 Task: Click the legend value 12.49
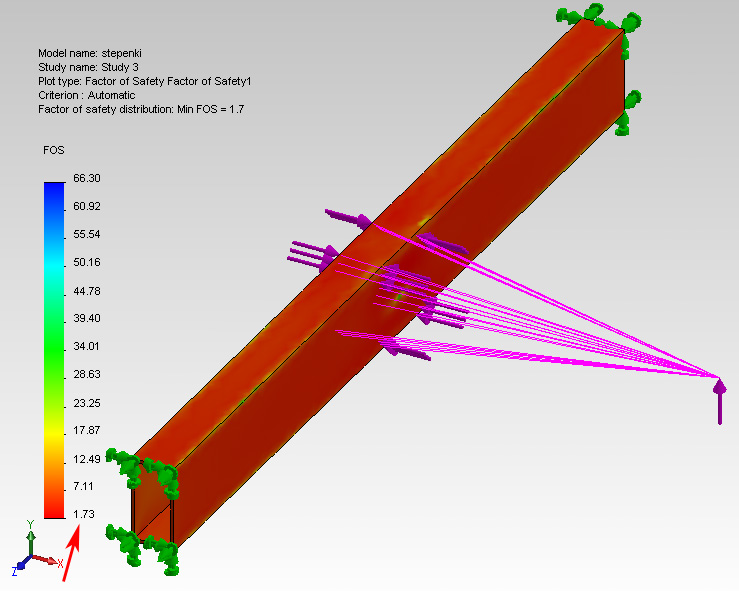(x=87, y=459)
